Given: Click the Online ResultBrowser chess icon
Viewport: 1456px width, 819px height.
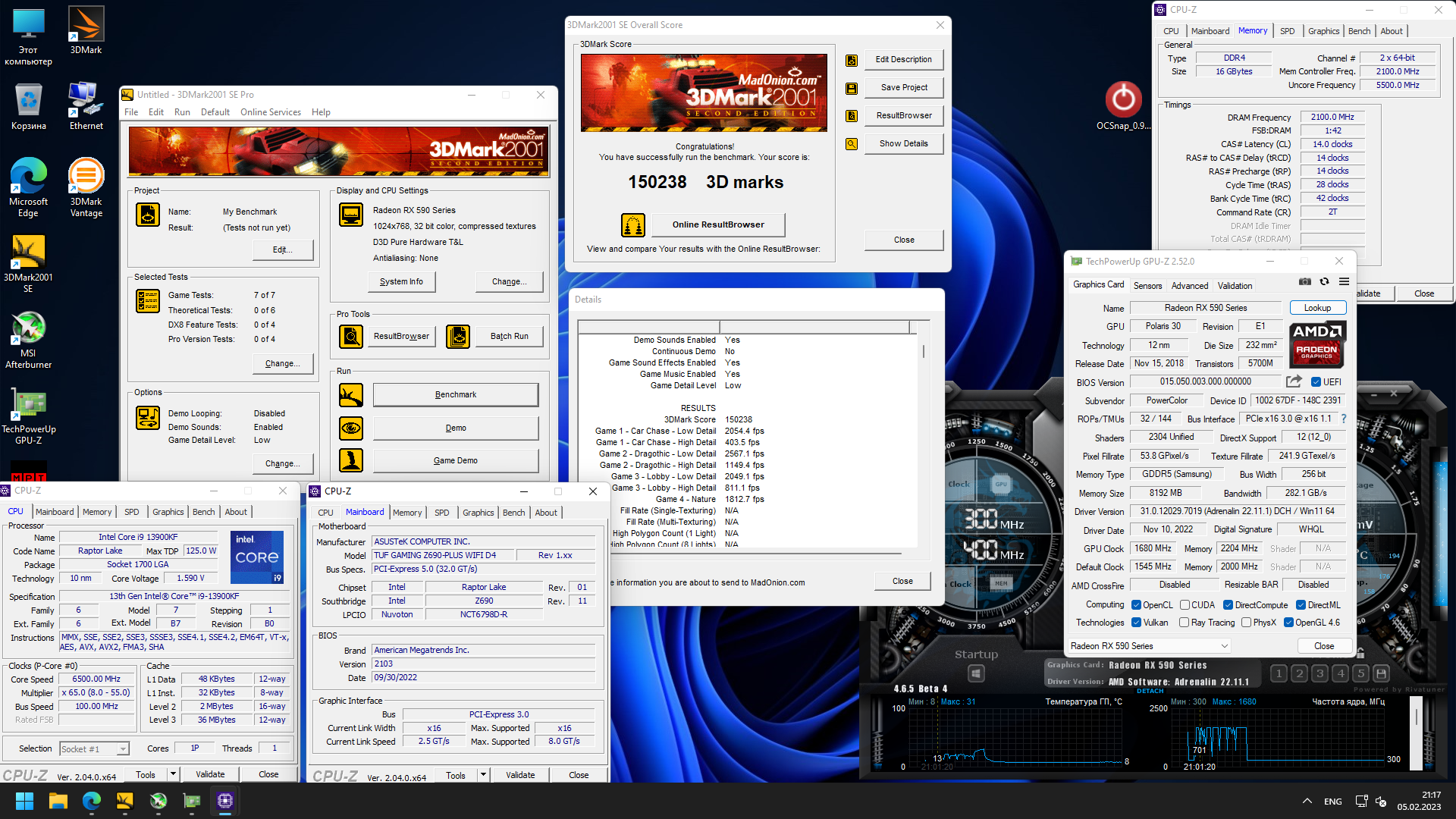Looking at the screenshot, I should pyautogui.click(x=633, y=224).
